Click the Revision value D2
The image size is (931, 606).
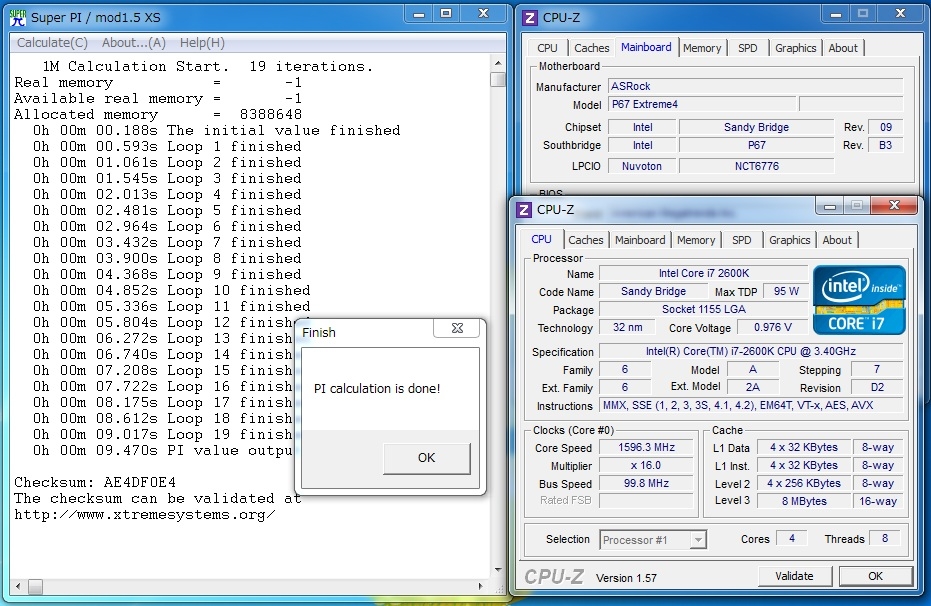[877, 388]
